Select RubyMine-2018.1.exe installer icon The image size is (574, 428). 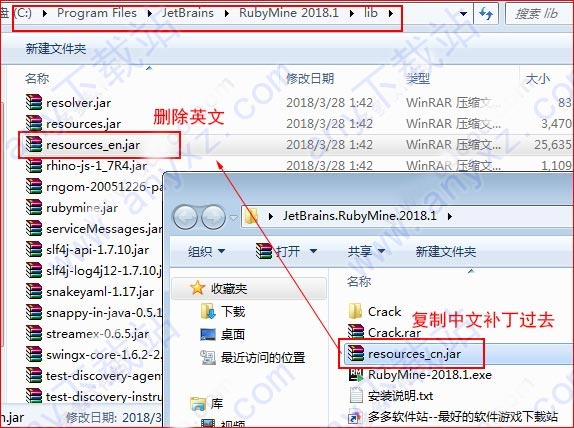[356, 375]
